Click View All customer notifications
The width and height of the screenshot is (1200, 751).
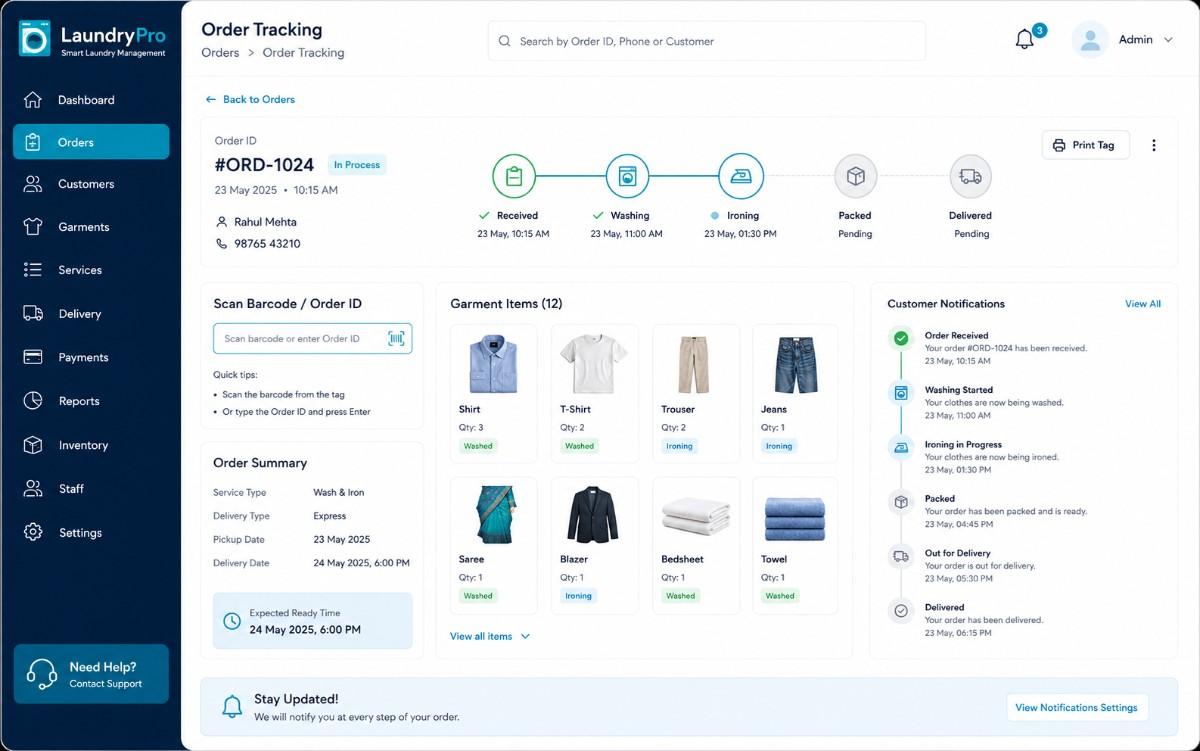[x=1143, y=304]
